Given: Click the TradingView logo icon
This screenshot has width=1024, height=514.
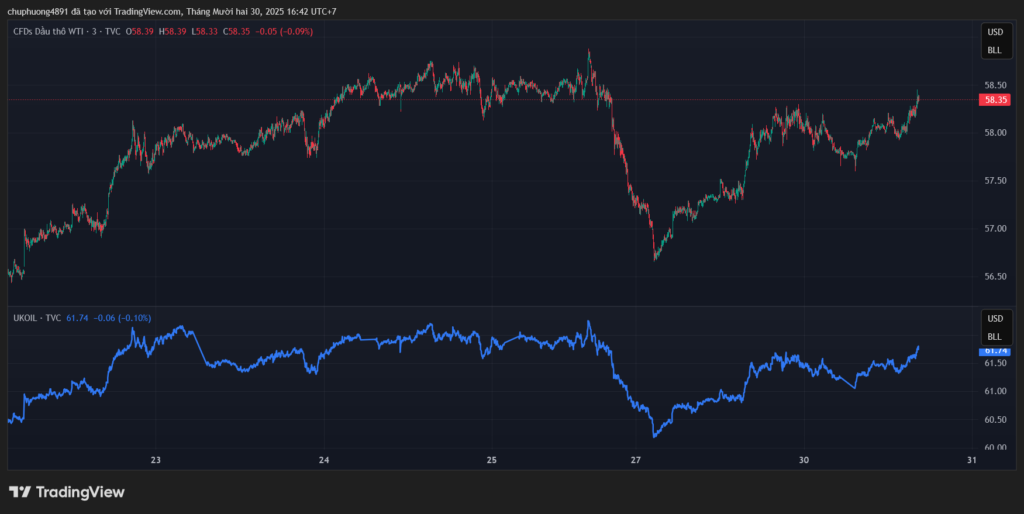Looking at the screenshot, I should click(19, 492).
